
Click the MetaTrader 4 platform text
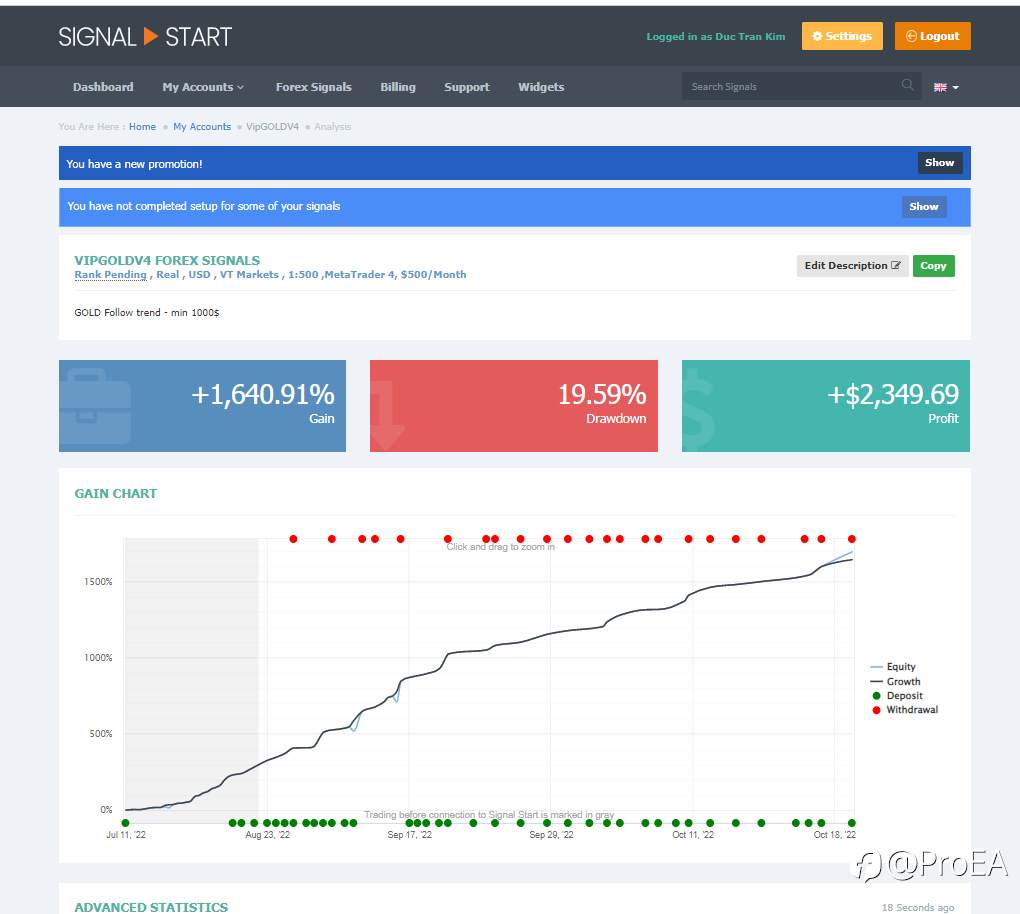tap(360, 275)
